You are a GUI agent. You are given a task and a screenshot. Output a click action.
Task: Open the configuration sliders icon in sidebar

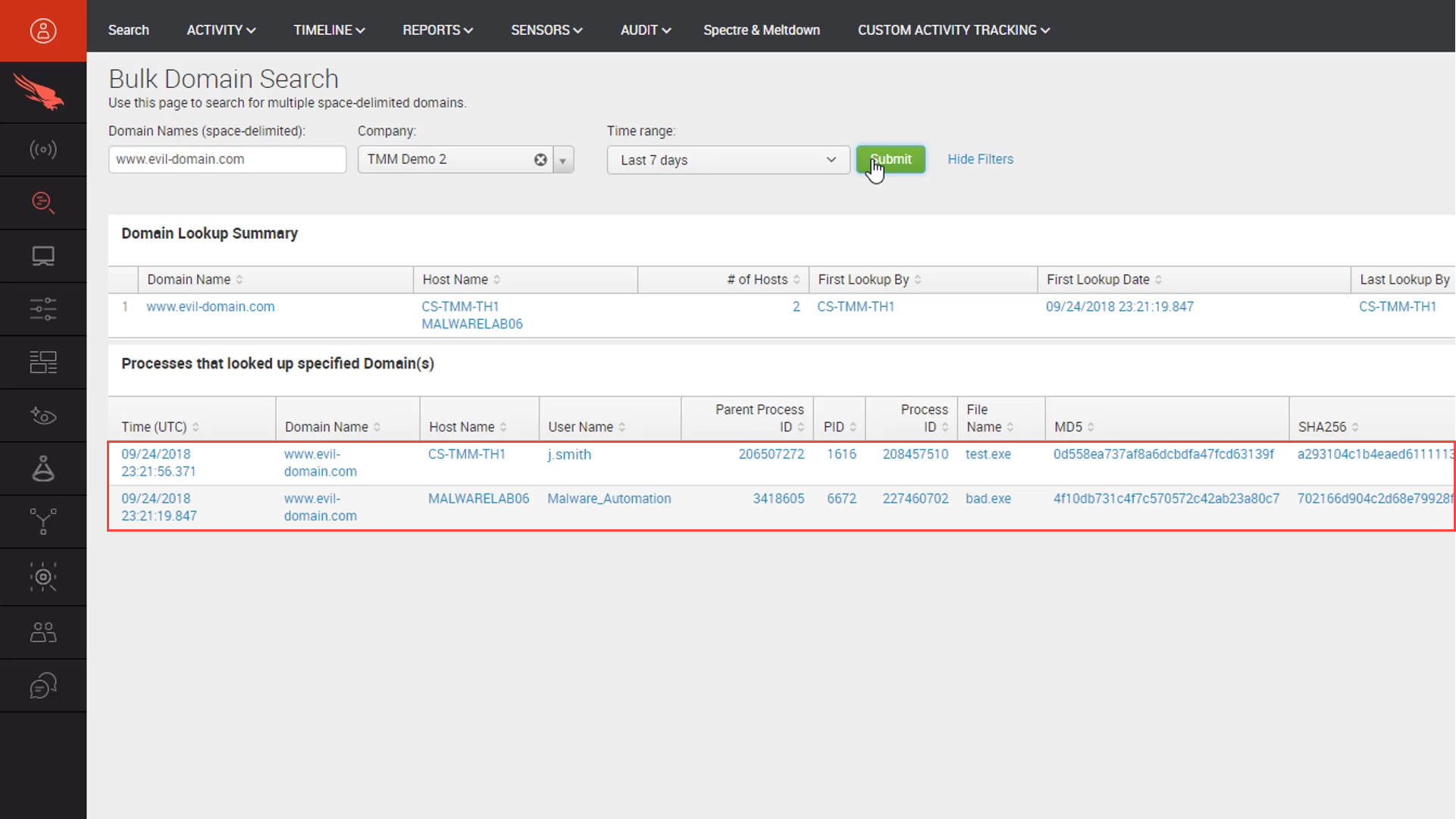(43, 309)
